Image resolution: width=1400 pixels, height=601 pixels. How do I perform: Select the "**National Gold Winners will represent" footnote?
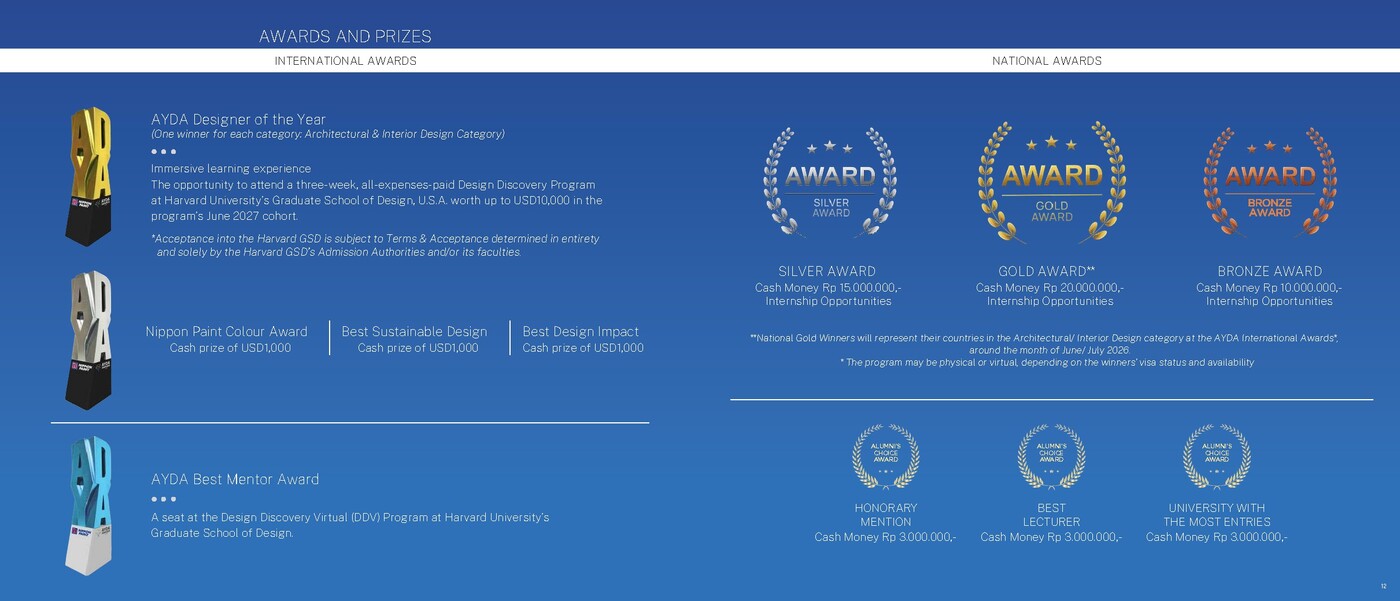pos(1045,344)
